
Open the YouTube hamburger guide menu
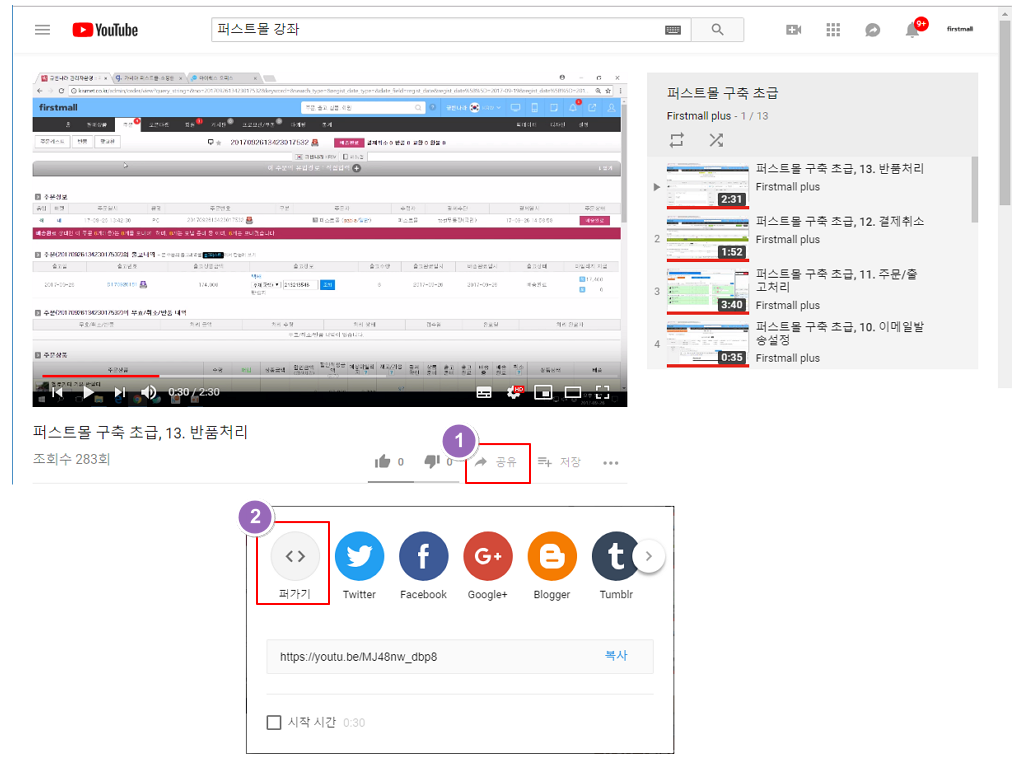click(43, 29)
